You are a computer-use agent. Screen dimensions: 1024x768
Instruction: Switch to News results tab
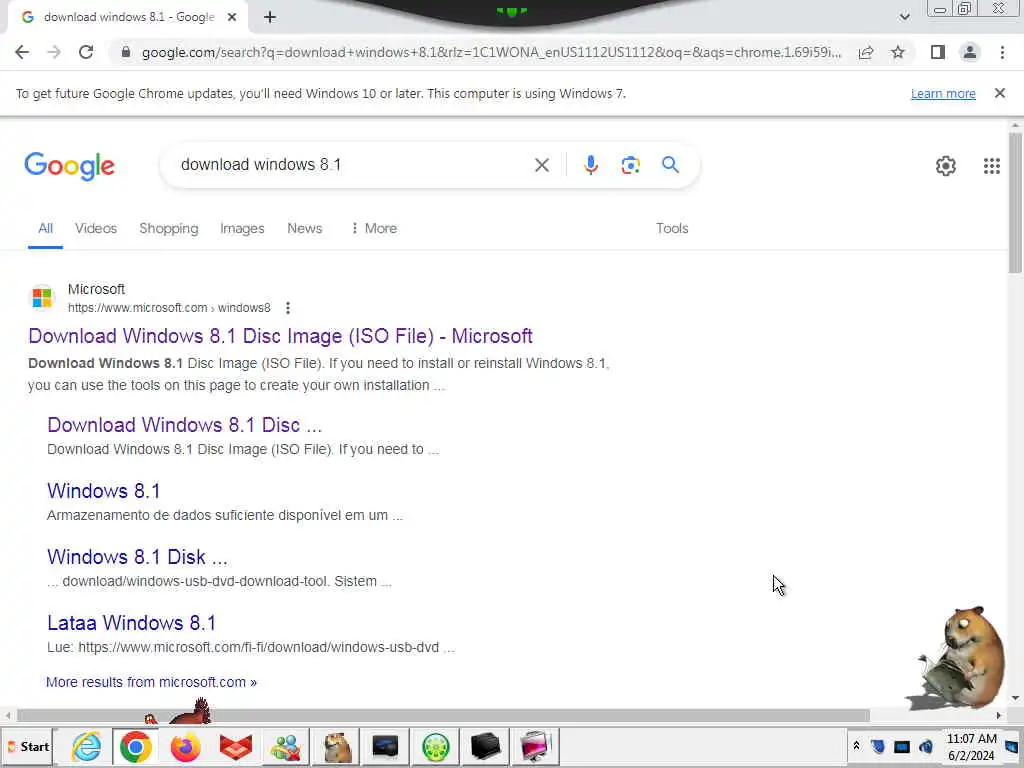[x=304, y=228]
